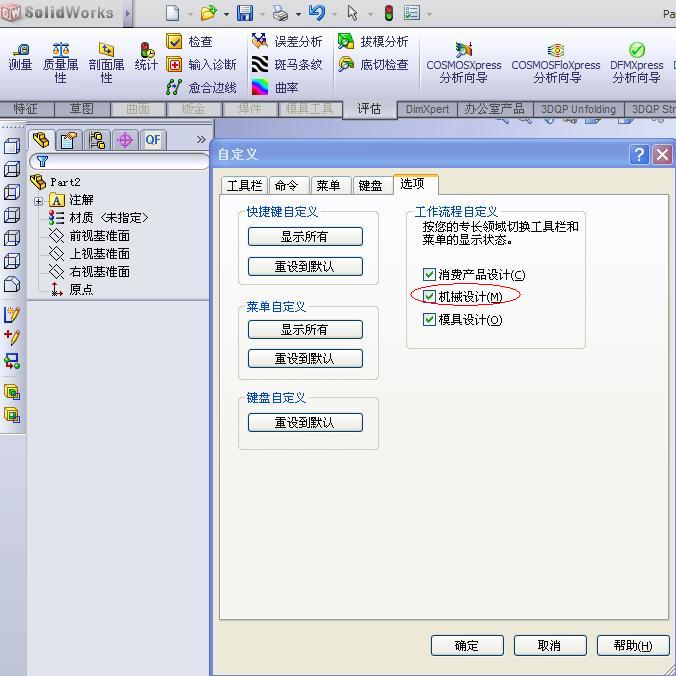Launch COSMOSFloXpress 分析向导
676x676 pixels.
556,63
